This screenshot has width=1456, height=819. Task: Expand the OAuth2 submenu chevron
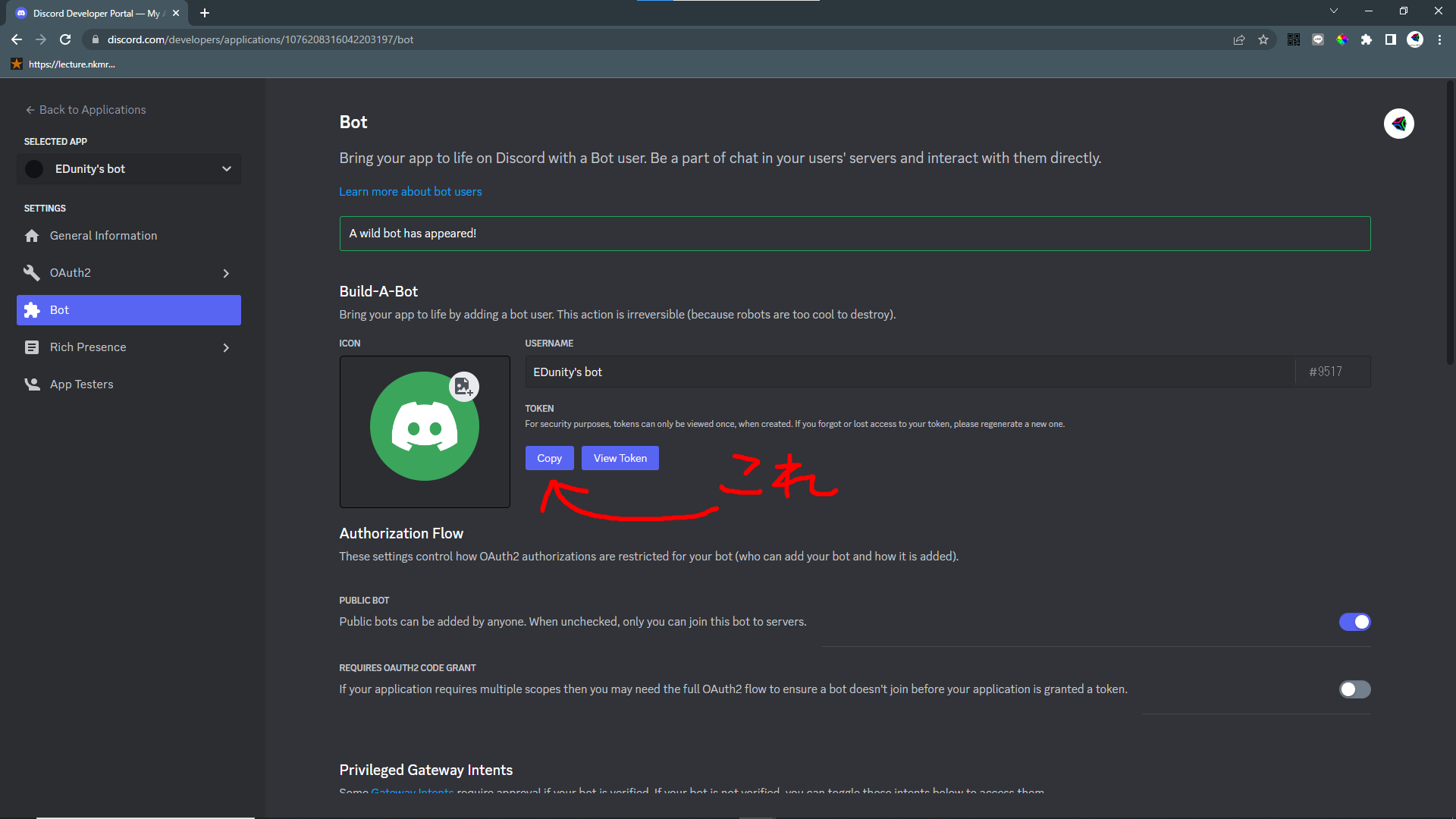226,273
